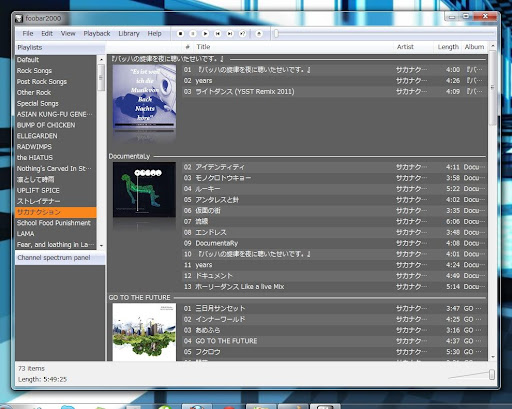
Task: Select the Nothing's Carved In St… playlist
Action: click(x=56, y=169)
